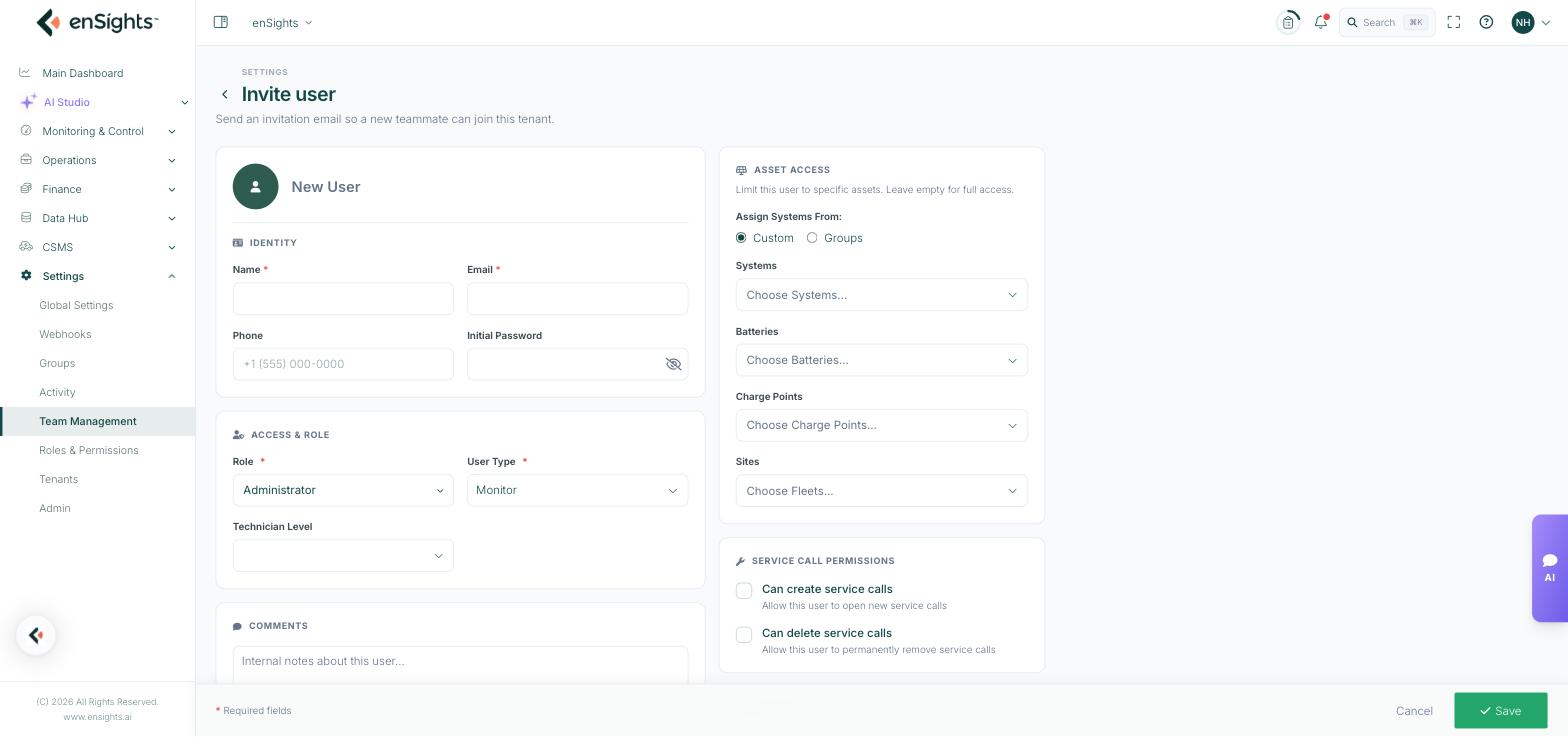Open the enSights tenant switcher
This screenshot has height=737, width=1568.
click(x=282, y=22)
